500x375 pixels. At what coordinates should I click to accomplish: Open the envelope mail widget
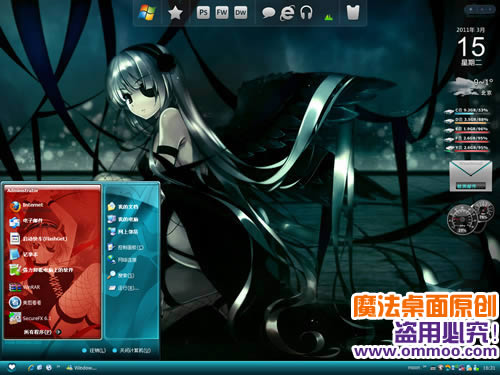pyautogui.click(x=470, y=176)
